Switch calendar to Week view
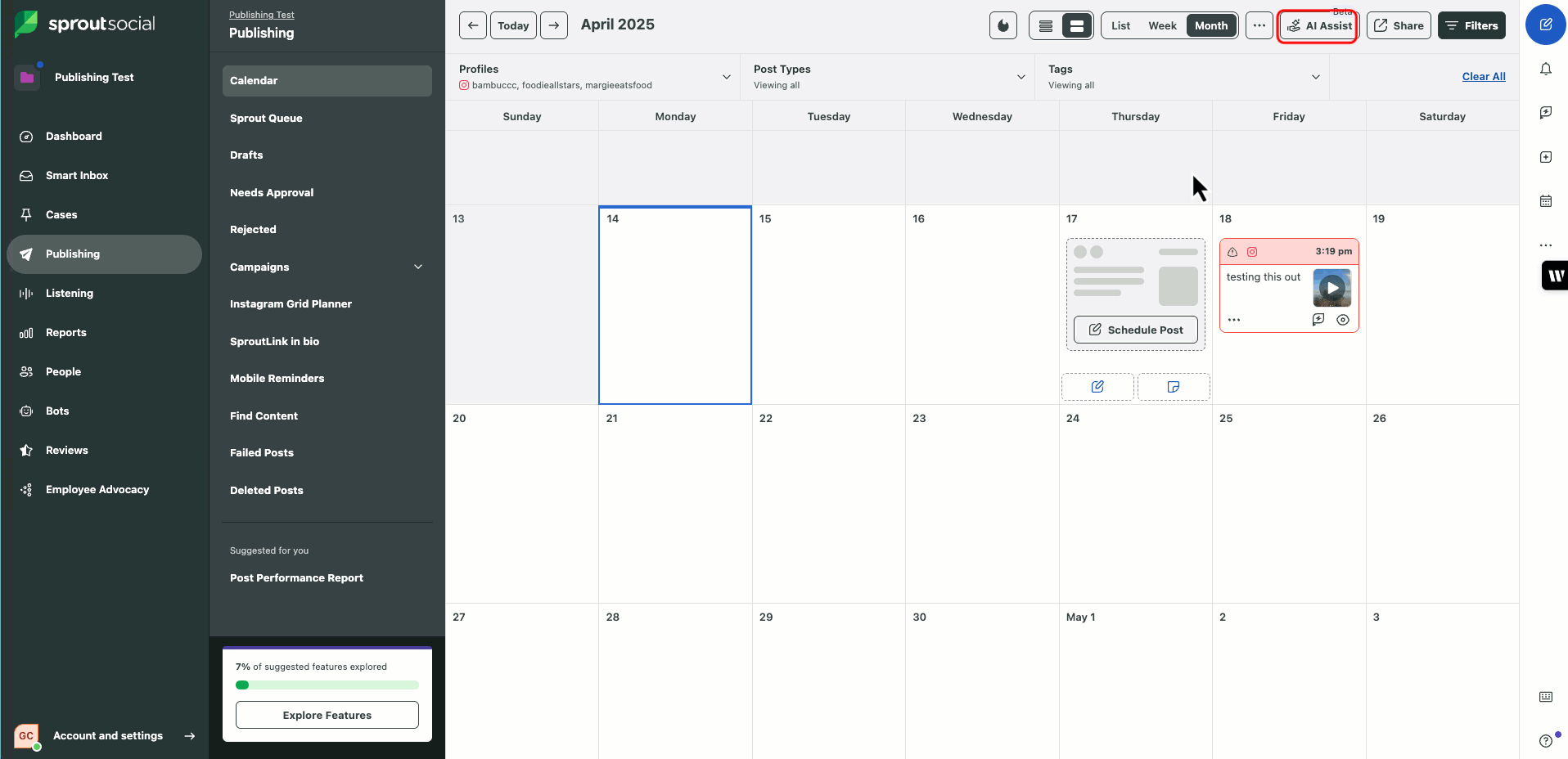This screenshot has height=759, width=1568. pyautogui.click(x=1162, y=25)
